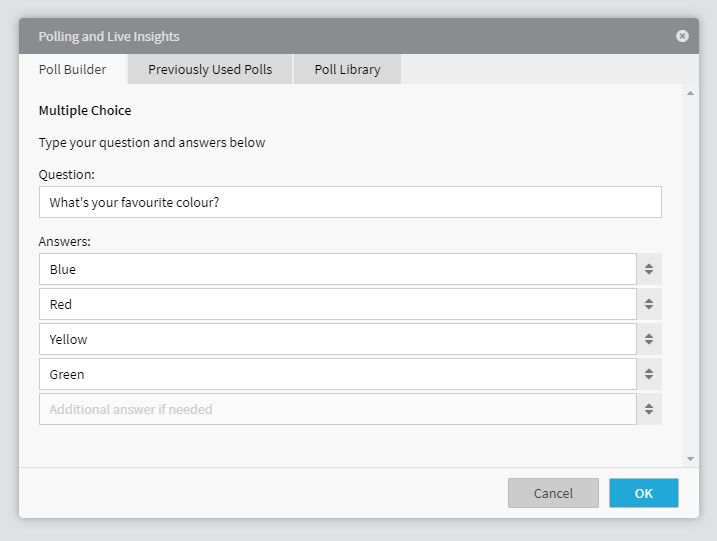This screenshot has height=541, width=717.
Task: Select the Red answer field
Action: (338, 304)
